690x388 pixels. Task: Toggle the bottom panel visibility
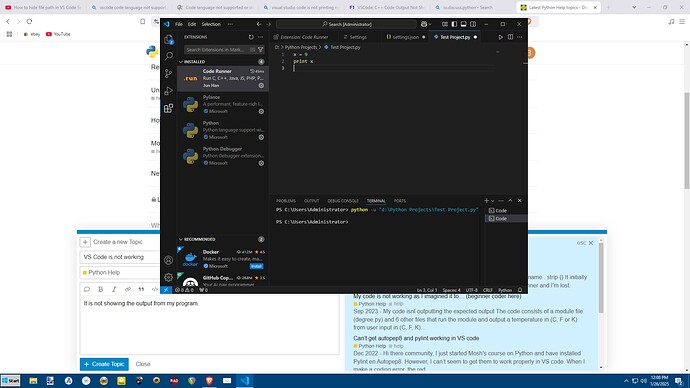(x=463, y=24)
